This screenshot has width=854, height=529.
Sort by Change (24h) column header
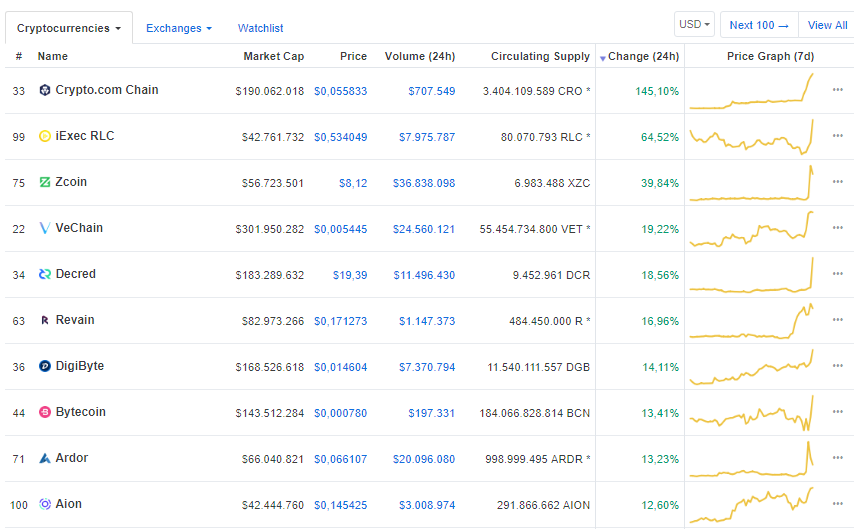click(x=643, y=56)
